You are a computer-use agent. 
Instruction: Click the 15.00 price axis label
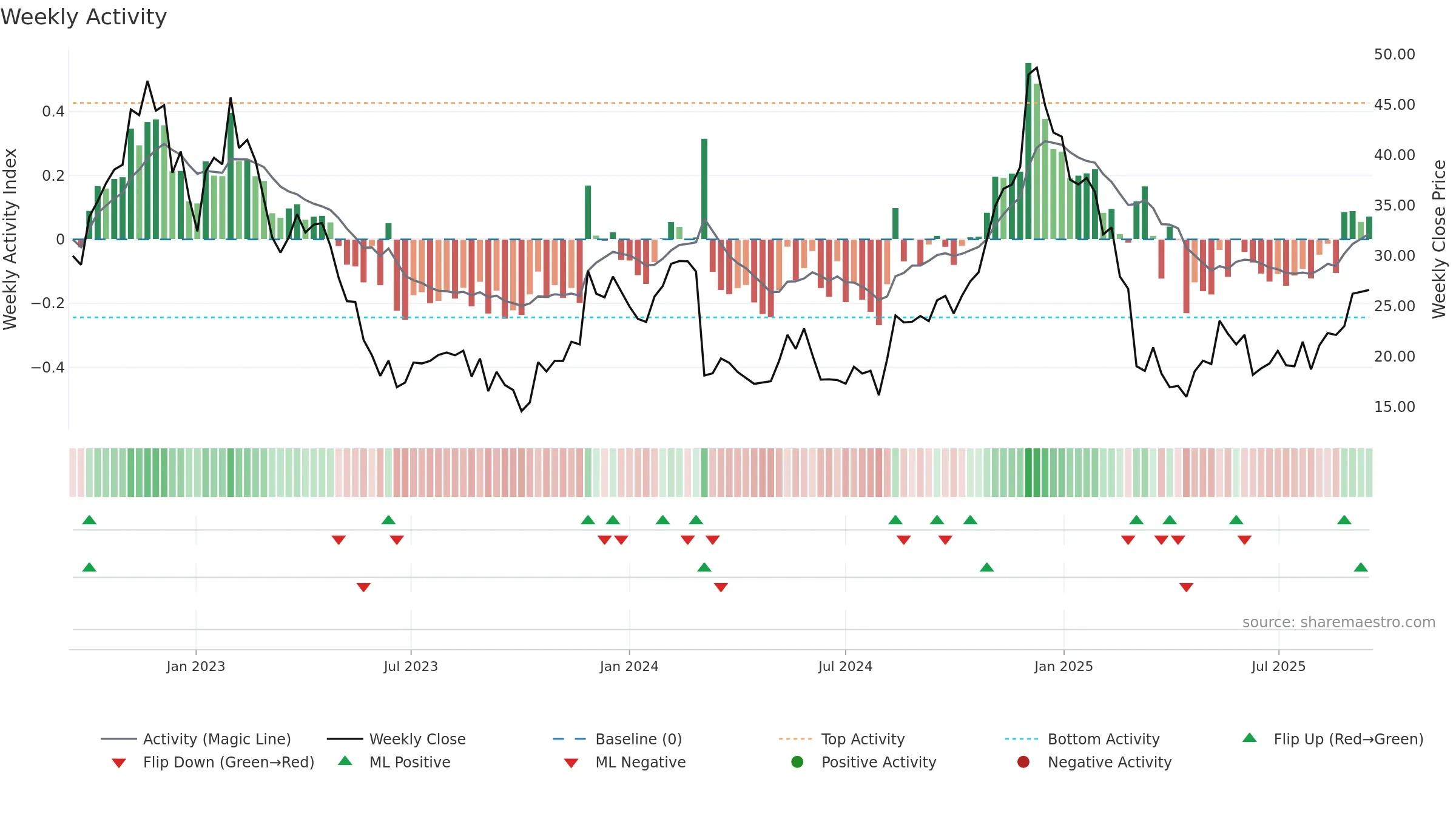click(x=1394, y=407)
